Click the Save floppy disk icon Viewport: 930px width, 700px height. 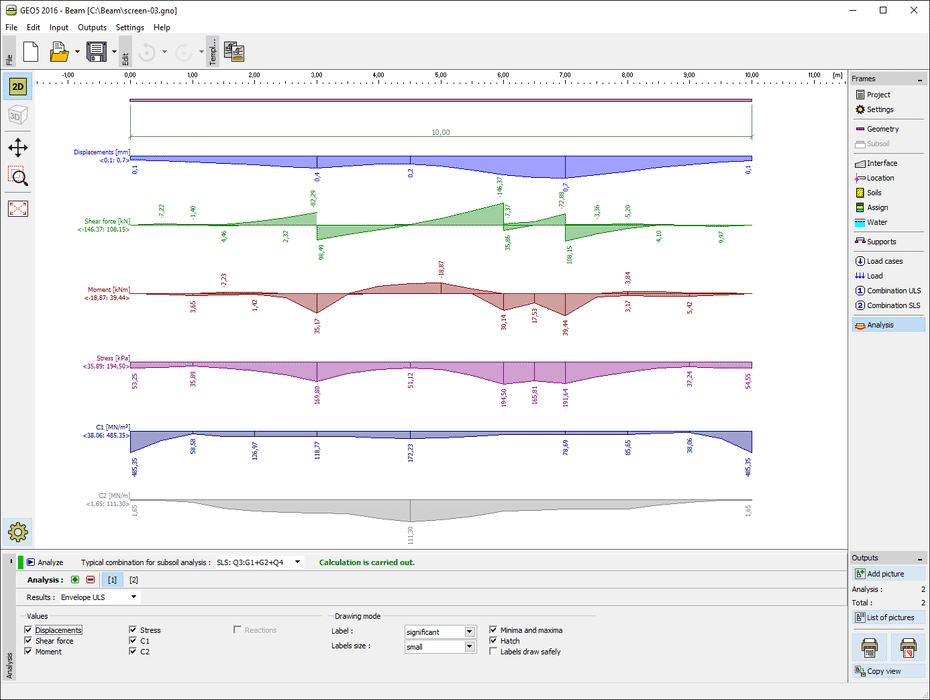96,52
